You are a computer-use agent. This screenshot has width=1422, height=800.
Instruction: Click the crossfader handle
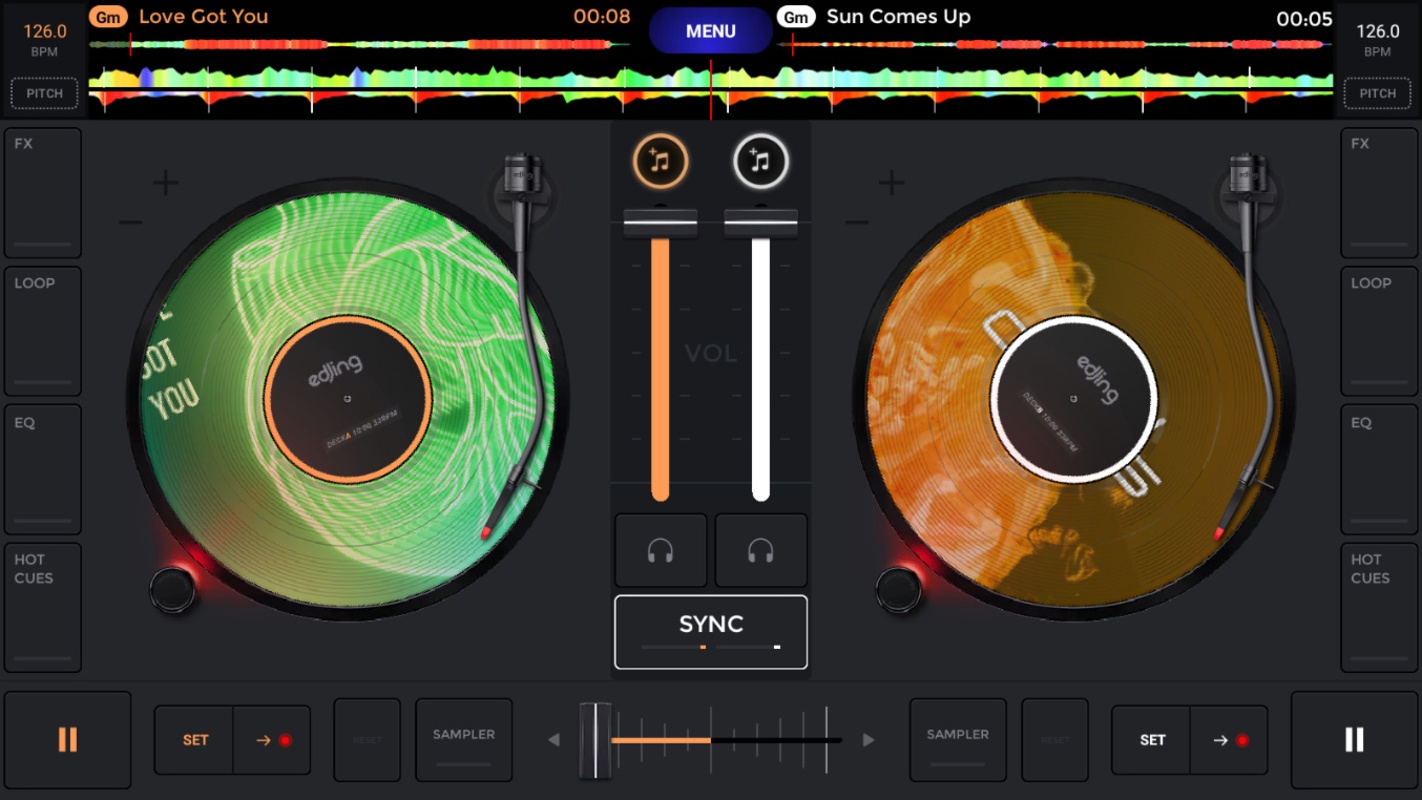pyautogui.click(x=596, y=740)
